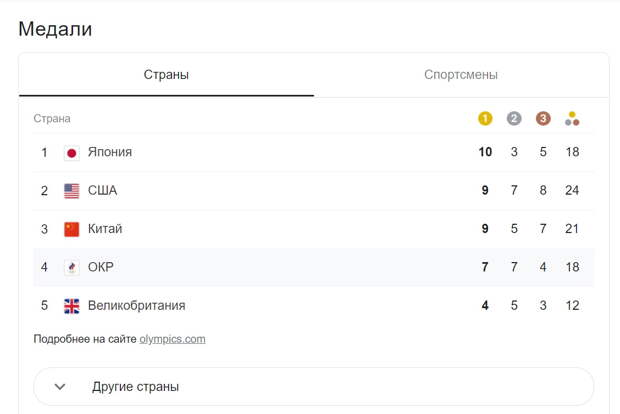Click the silver medal column icon
Screen dimensions: 620x414
(514, 118)
